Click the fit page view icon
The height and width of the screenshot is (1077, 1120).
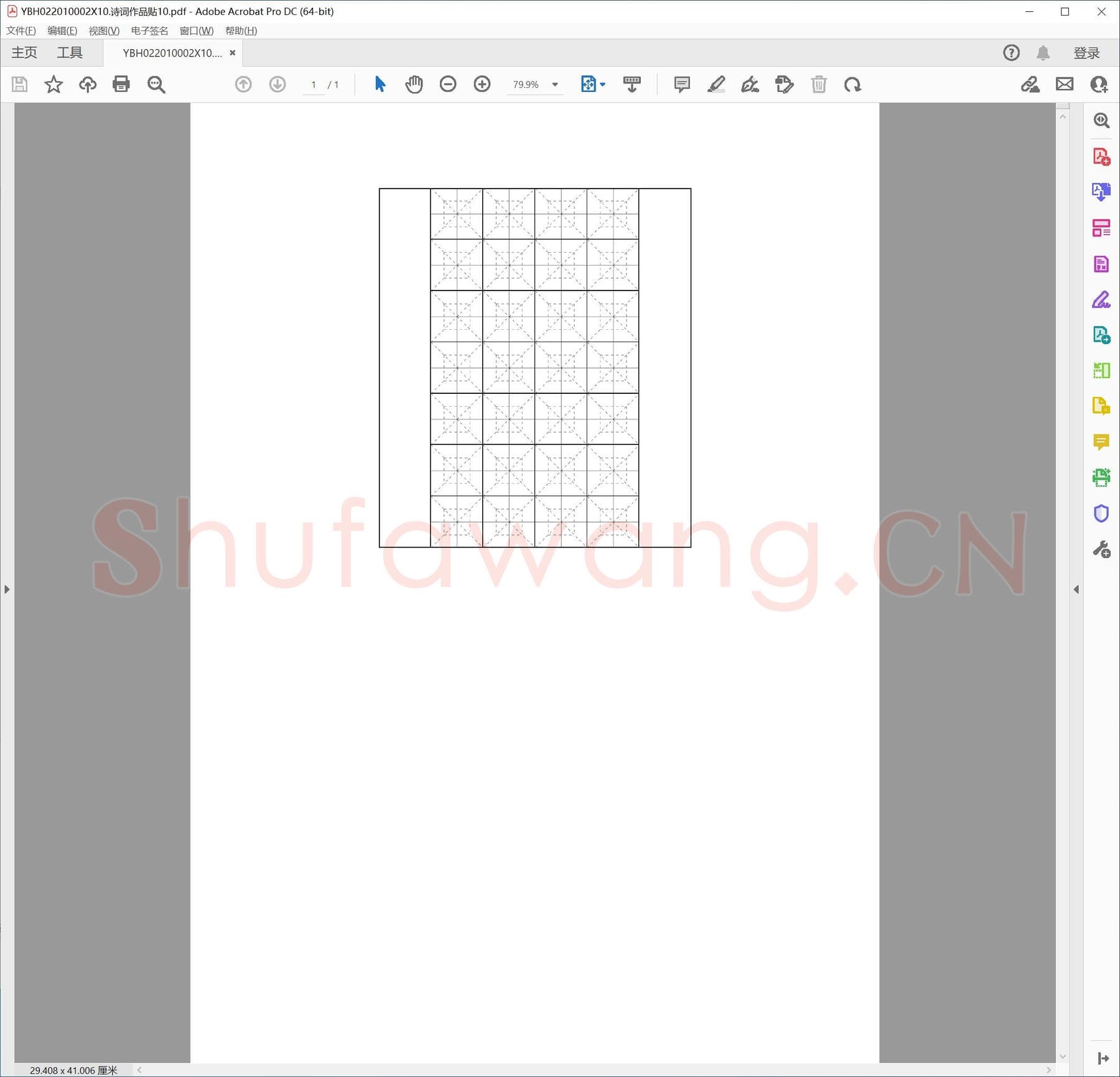588,84
